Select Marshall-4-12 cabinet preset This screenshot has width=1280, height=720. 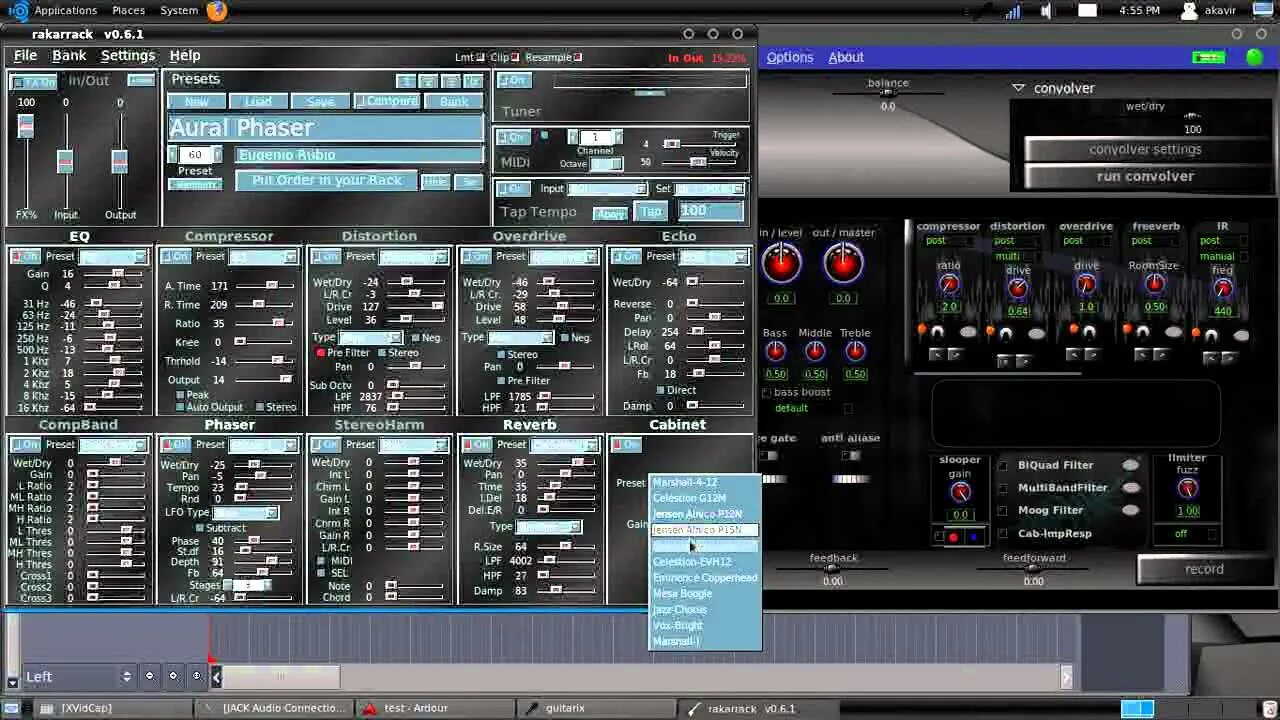click(x=704, y=482)
